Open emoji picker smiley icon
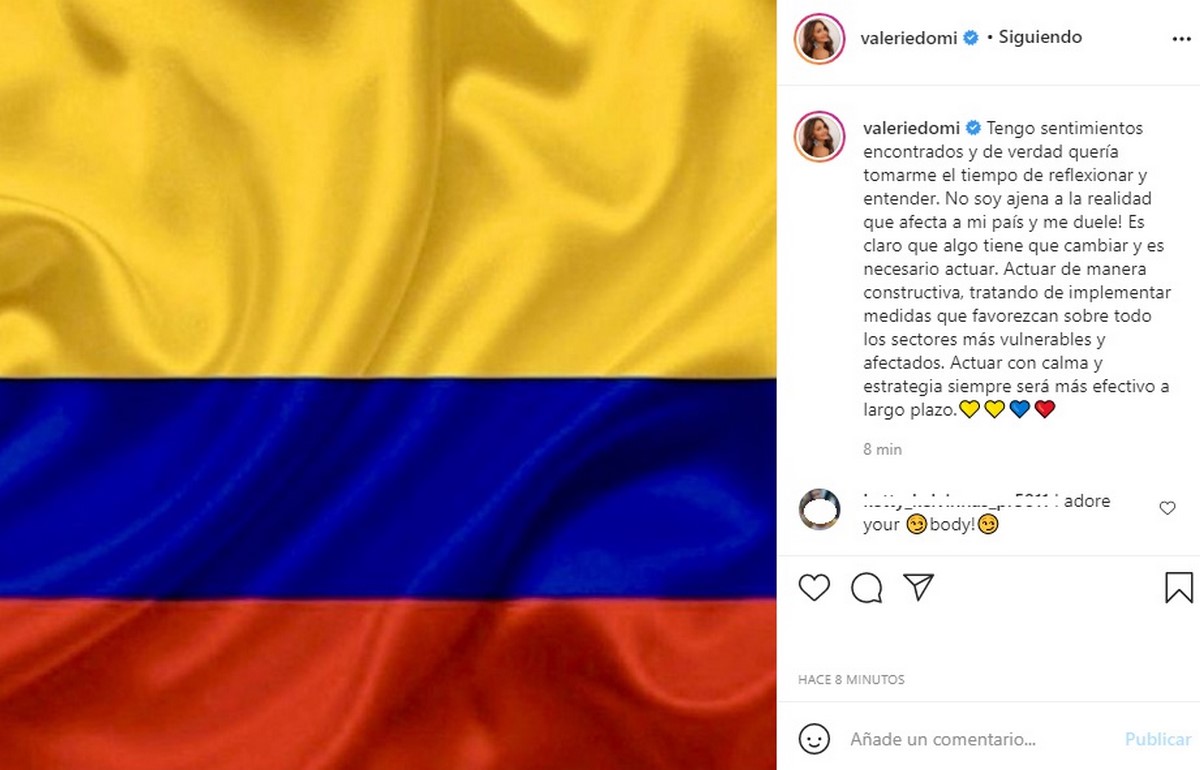The width and height of the screenshot is (1200, 770). (814, 739)
